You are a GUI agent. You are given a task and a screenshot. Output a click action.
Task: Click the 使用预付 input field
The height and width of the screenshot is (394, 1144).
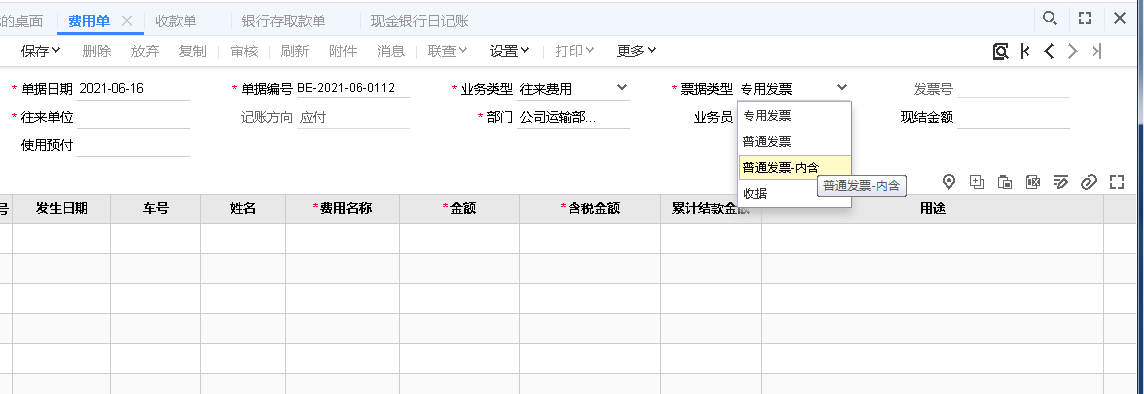click(x=133, y=145)
